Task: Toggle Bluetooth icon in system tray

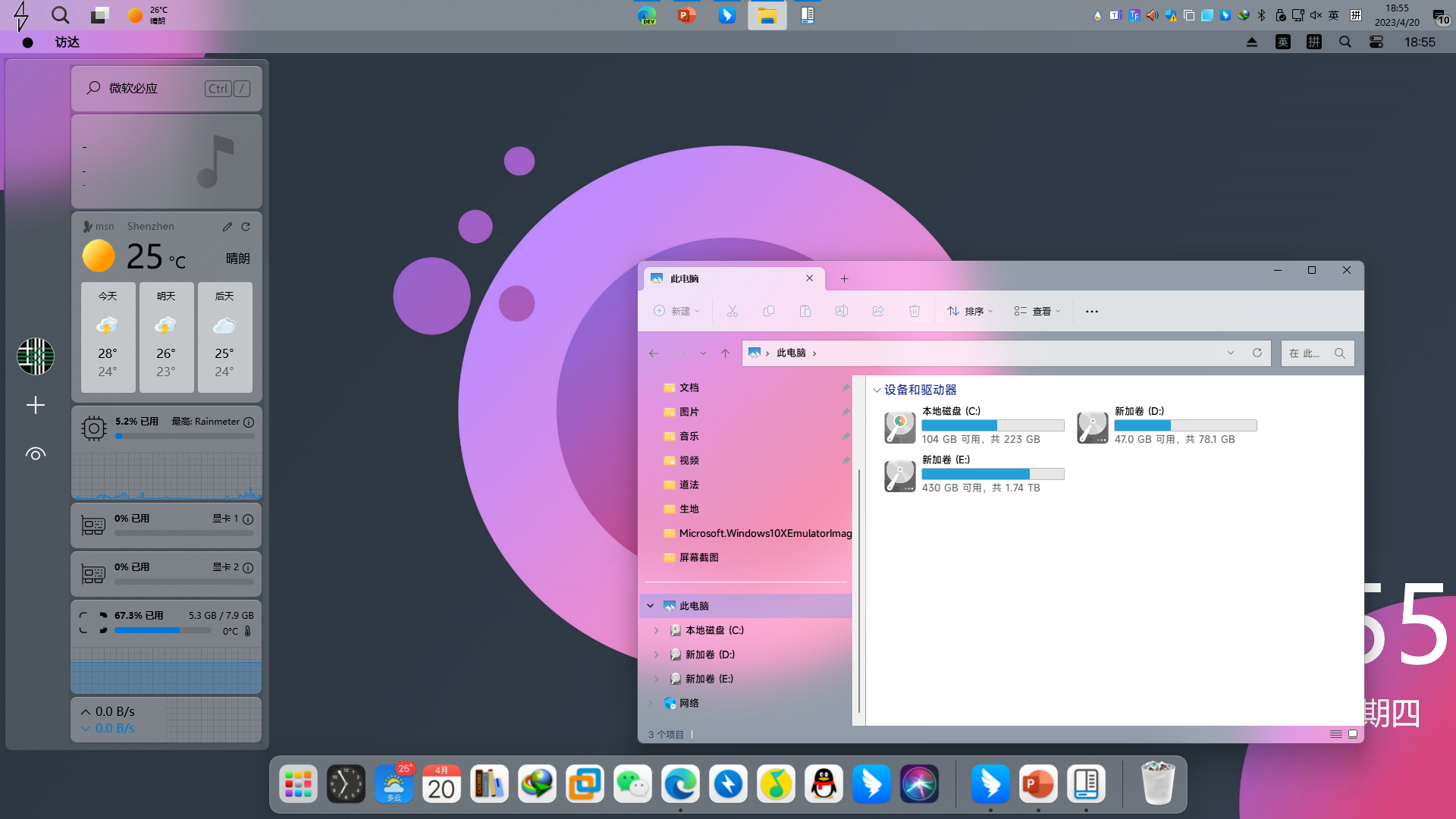Action: [1262, 15]
